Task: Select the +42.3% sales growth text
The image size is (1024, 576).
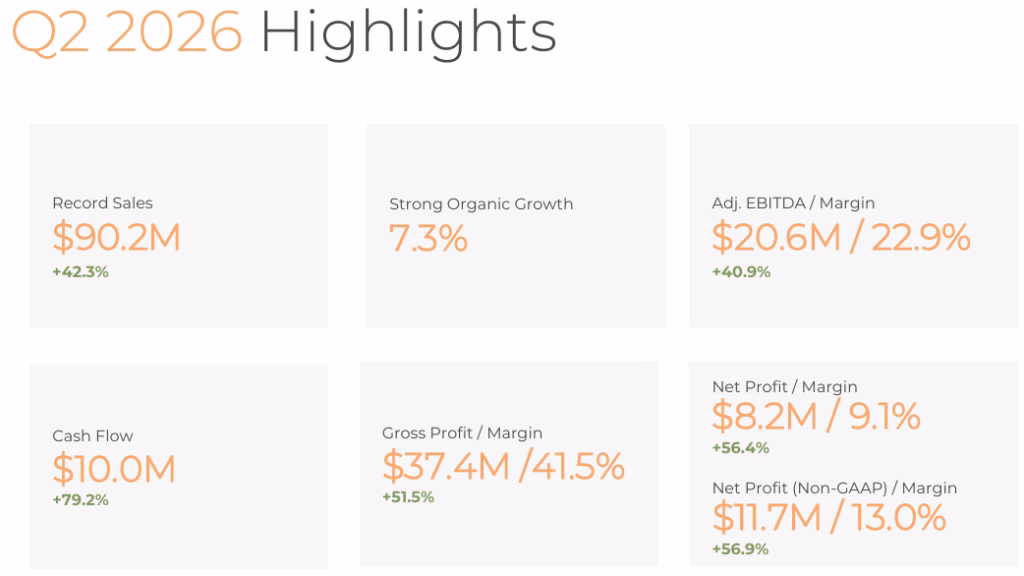Action: pyautogui.click(x=80, y=272)
